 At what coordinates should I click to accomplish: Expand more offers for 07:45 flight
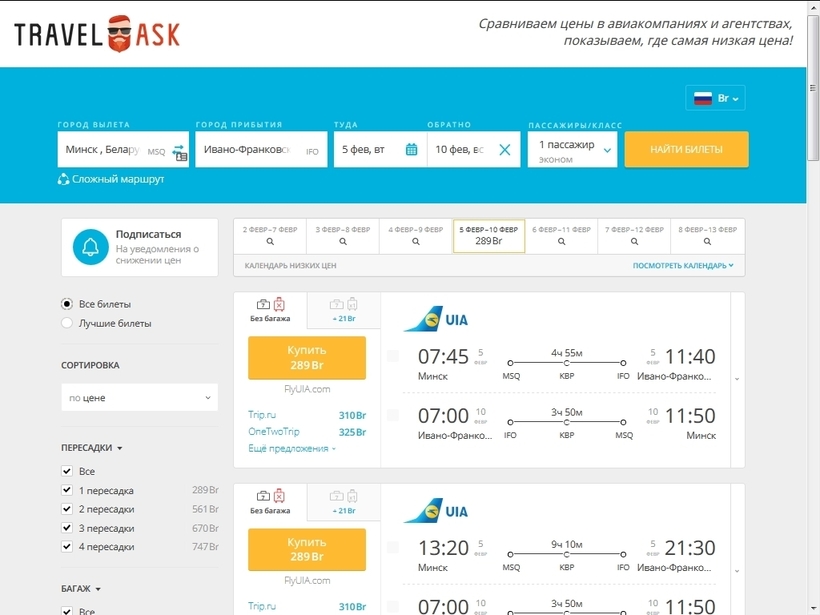pos(292,449)
